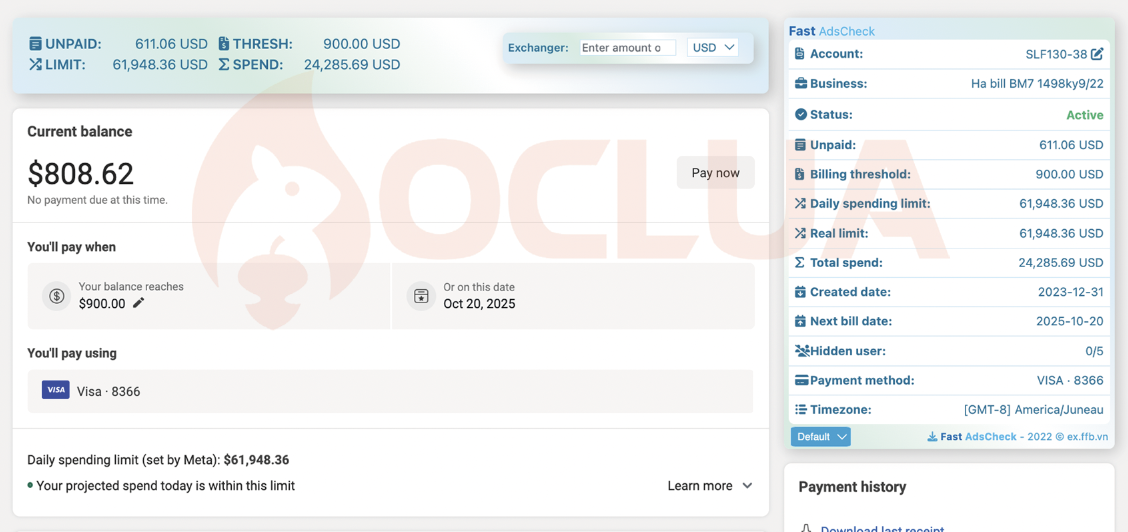Click the 0/5 hidden user value
Viewport: 1128px width, 532px height.
tap(1094, 351)
